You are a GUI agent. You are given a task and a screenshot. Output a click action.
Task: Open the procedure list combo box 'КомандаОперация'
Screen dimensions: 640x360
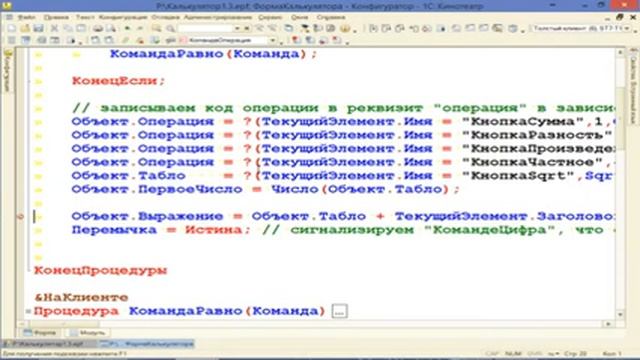(x=273, y=40)
